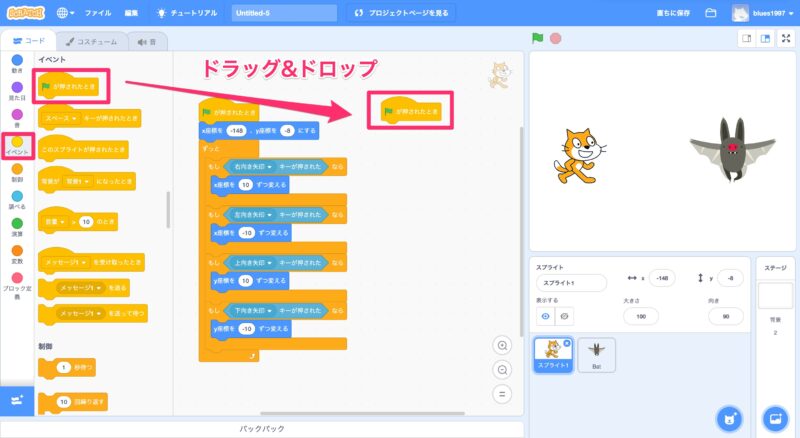The width and height of the screenshot is (800, 438).
Task: Zoom in the code workspace
Action: [503, 345]
